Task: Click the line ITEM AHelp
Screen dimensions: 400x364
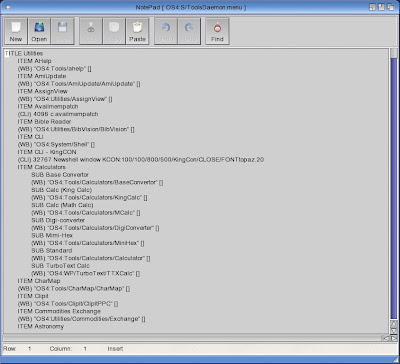Action: click(34, 61)
